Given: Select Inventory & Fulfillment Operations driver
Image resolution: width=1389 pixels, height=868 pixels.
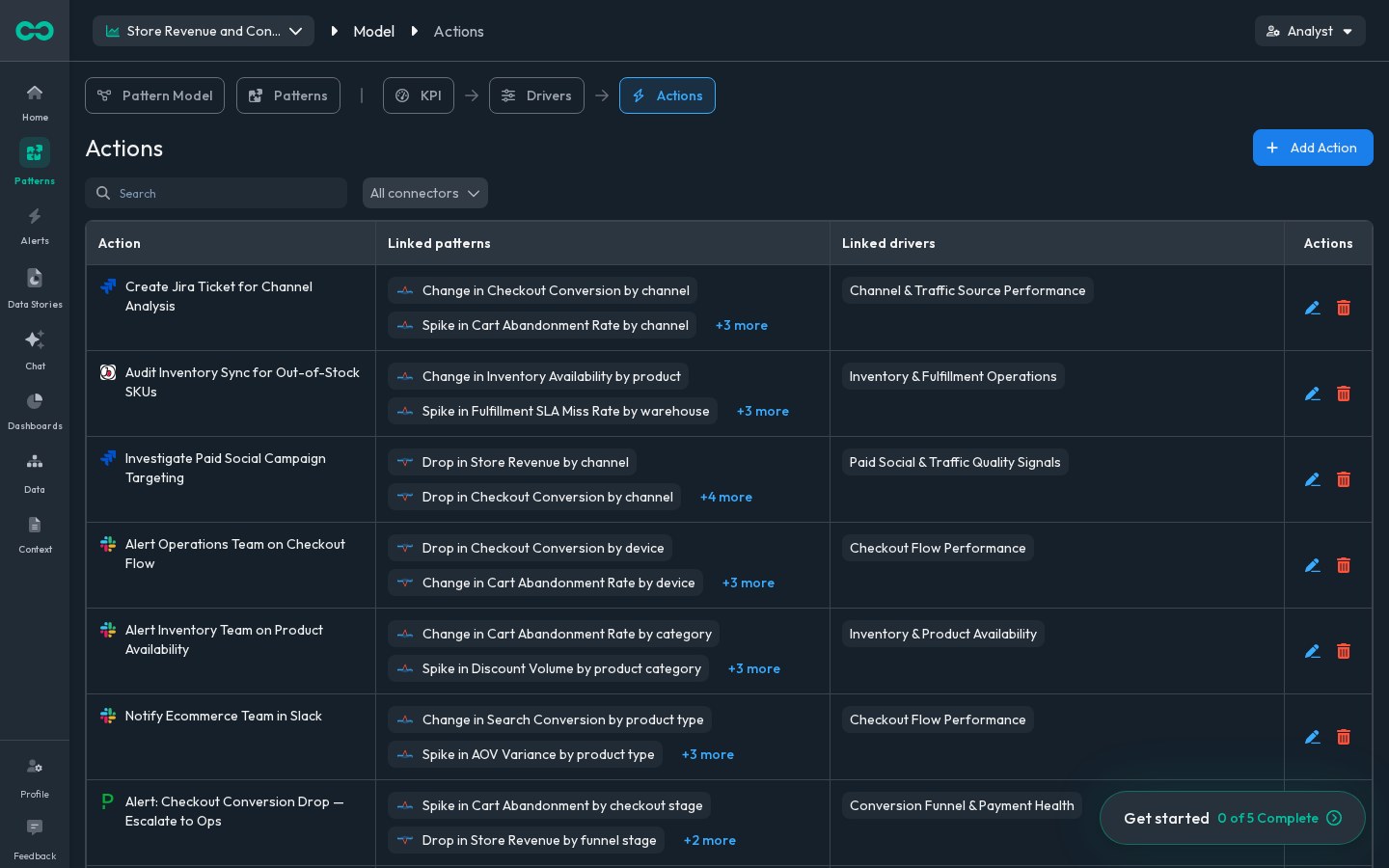Looking at the screenshot, I should pos(953,376).
